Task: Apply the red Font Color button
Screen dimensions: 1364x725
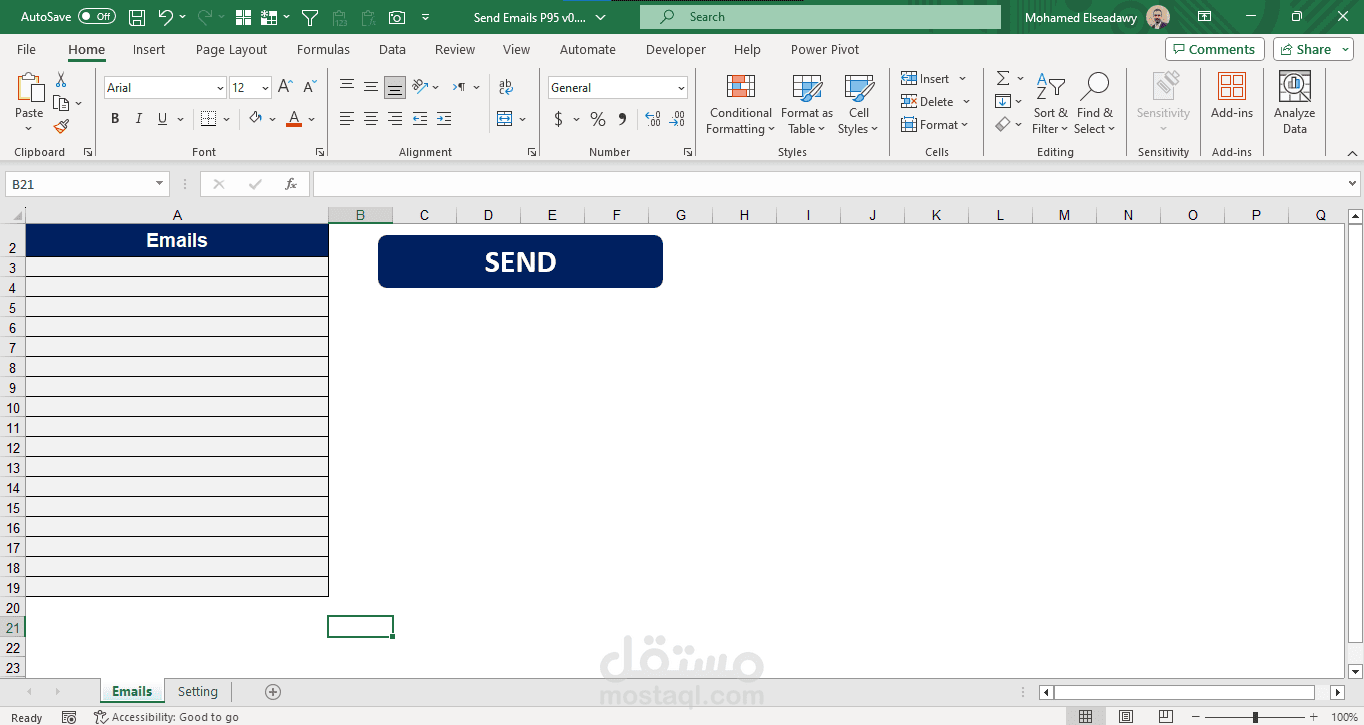Action: coord(294,119)
